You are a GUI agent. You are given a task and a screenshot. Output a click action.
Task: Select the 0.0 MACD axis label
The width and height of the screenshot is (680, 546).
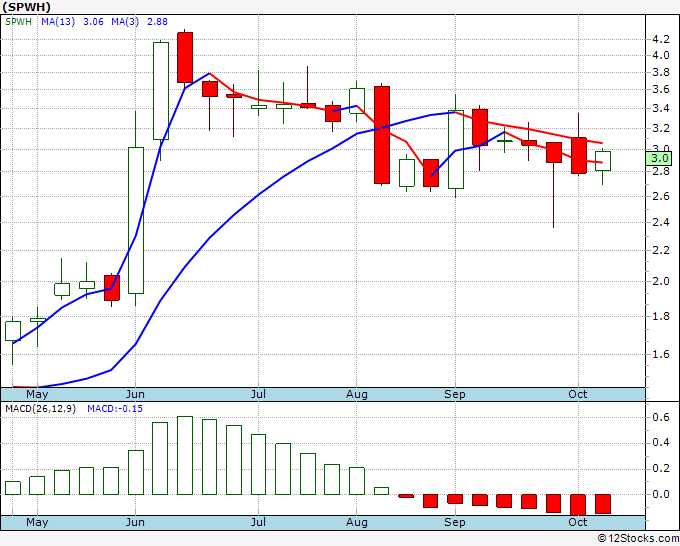pos(660,494)
